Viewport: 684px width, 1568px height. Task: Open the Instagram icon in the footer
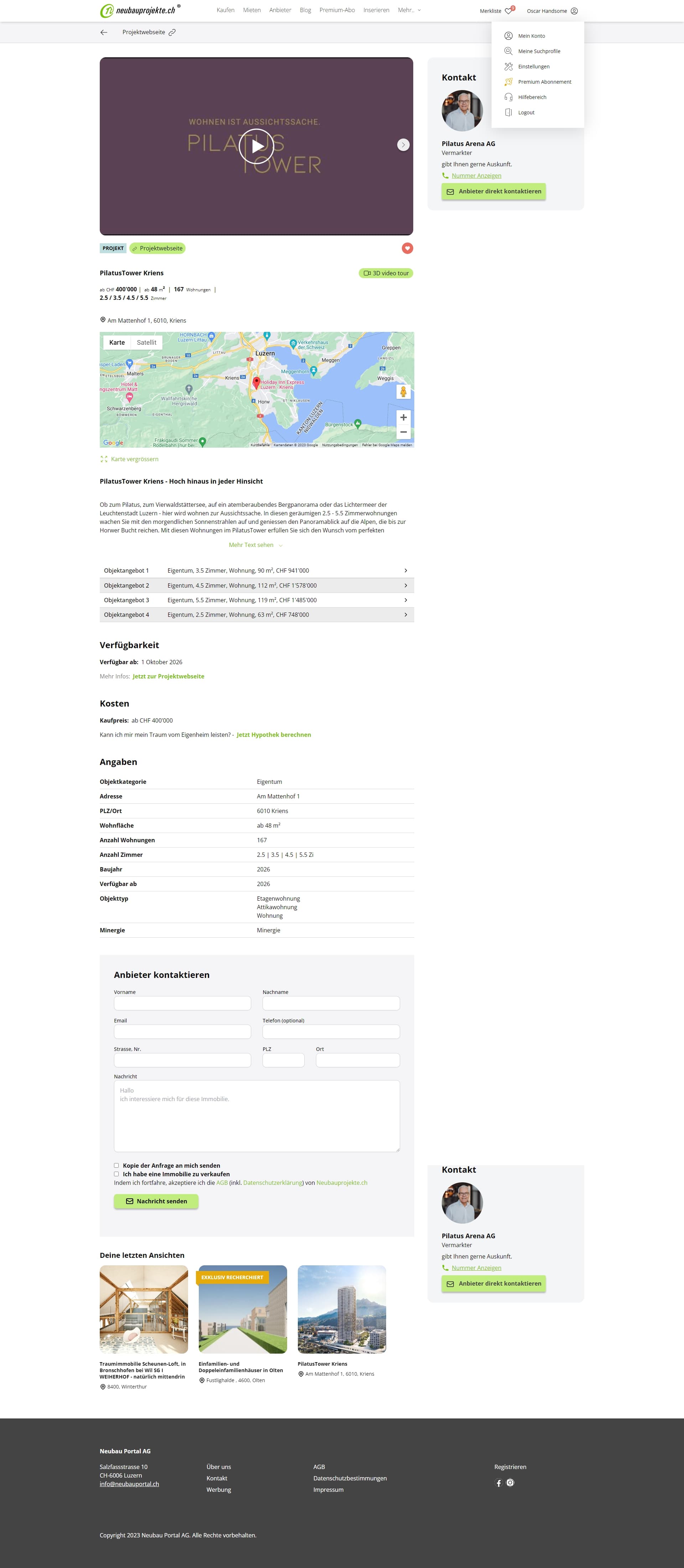(x=511, y=1483)
